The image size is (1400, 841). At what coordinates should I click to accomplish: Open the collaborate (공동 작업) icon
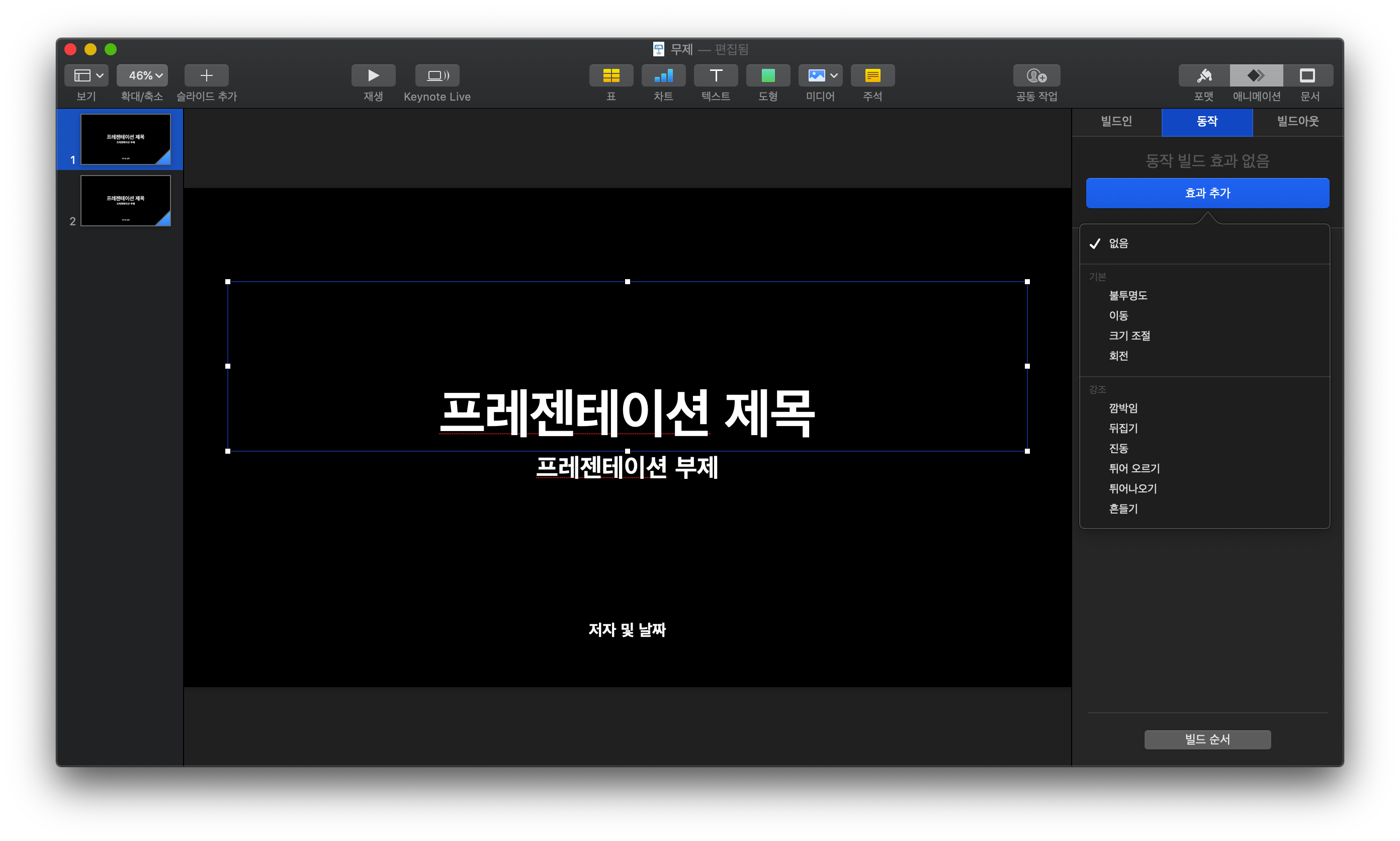click(1036, 75)
